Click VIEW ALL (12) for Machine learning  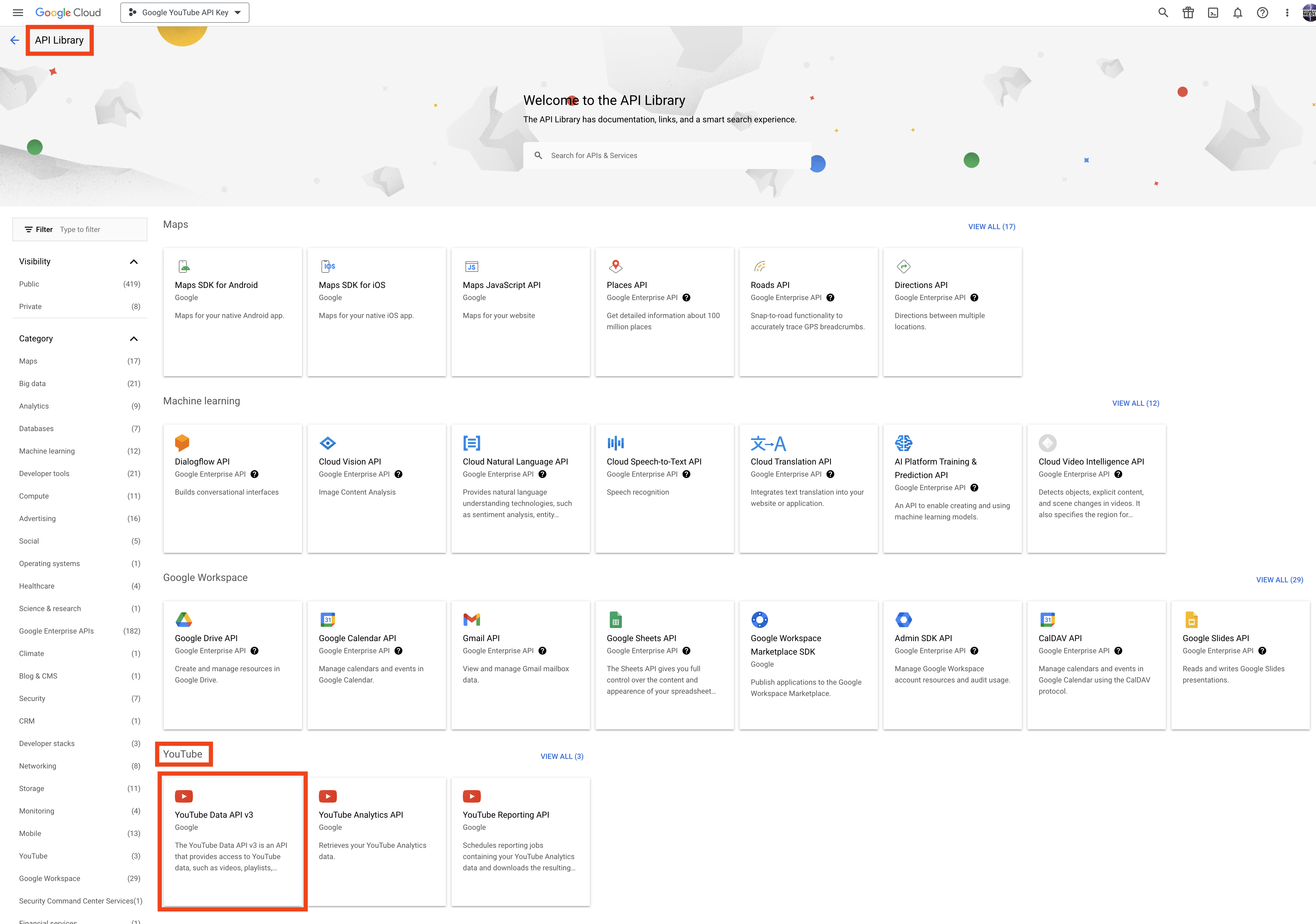pos(1135,403)
